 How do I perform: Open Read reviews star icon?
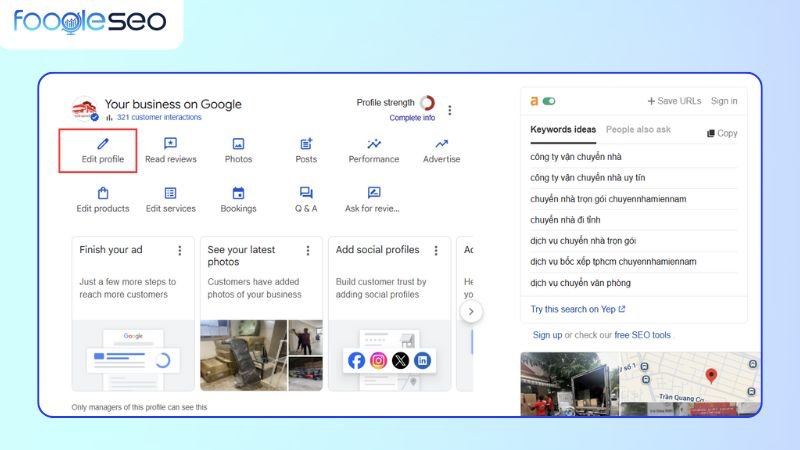tap(171, 144)
